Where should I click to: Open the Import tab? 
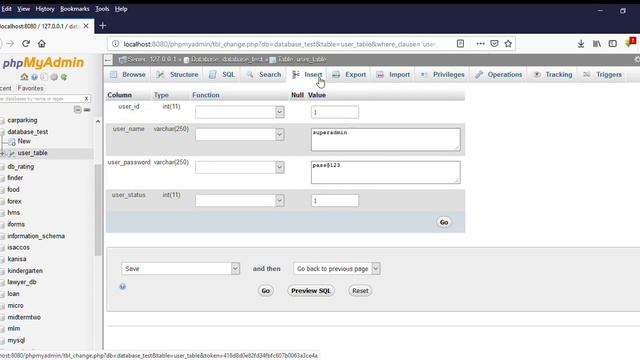393,75
